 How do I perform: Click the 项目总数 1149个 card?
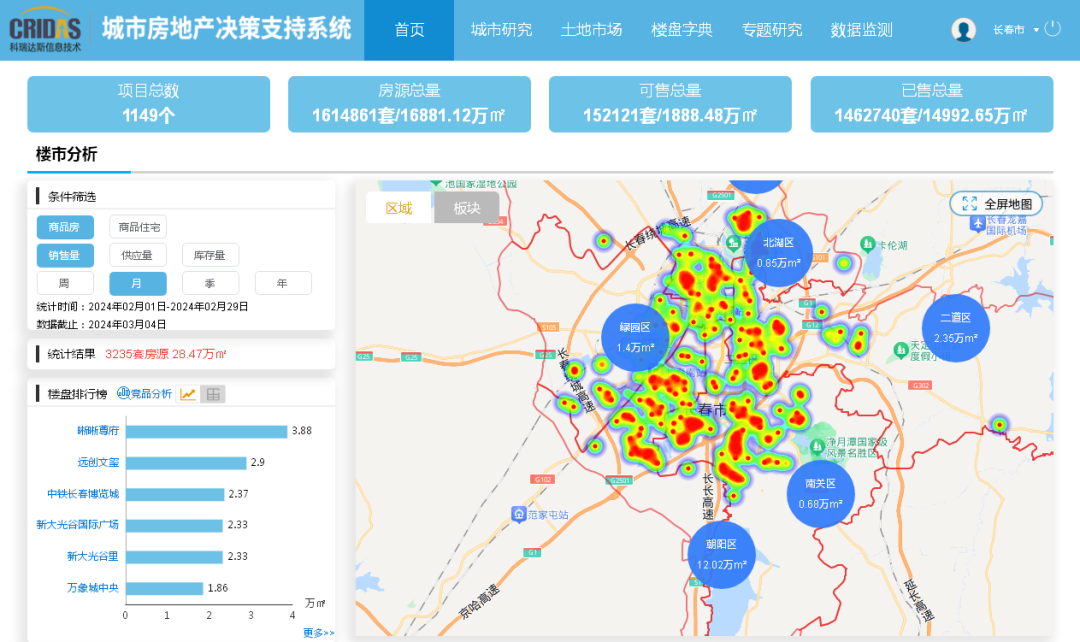pyautogui.click(x=149, y=104)
